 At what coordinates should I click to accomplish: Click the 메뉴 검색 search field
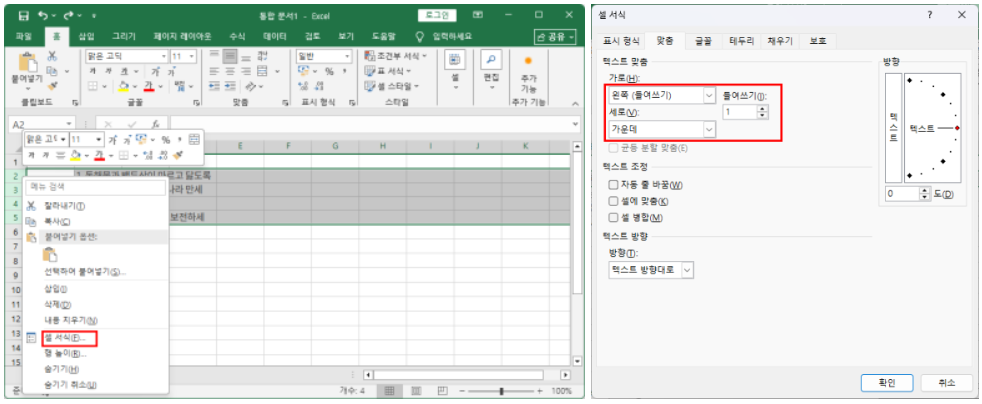(95, 186)
